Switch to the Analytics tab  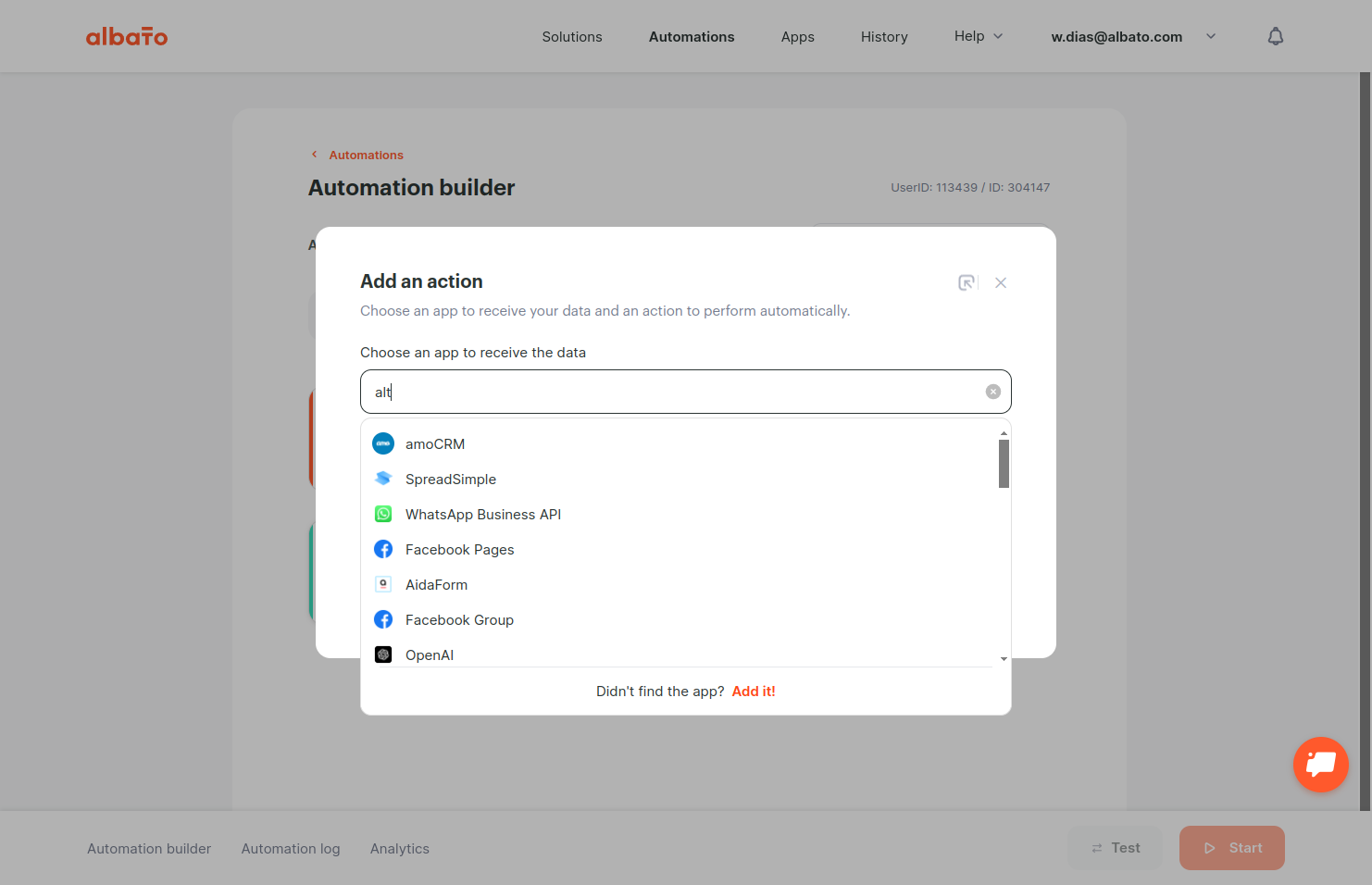coord(400,849)
